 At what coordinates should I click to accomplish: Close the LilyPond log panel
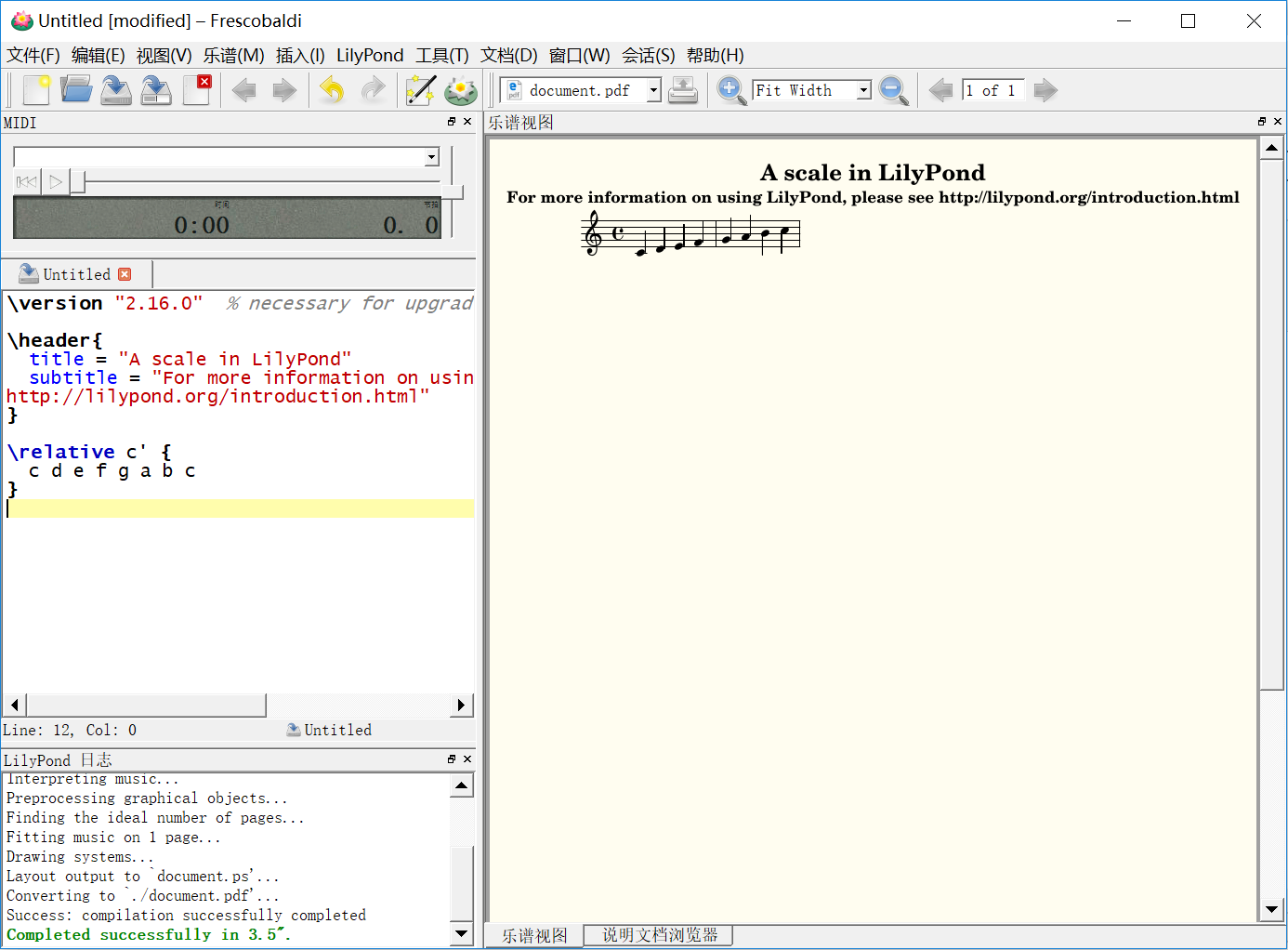[467, 759]
